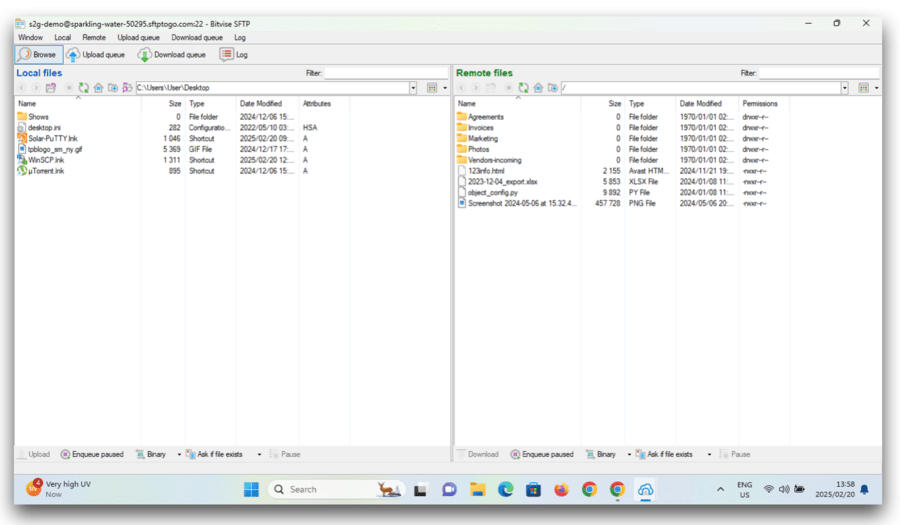Image resolution: width=900 pixels, height=525 pixels.
Task: Open the Download queue menu
Action: pyautogui.click(x=197, y=37)
